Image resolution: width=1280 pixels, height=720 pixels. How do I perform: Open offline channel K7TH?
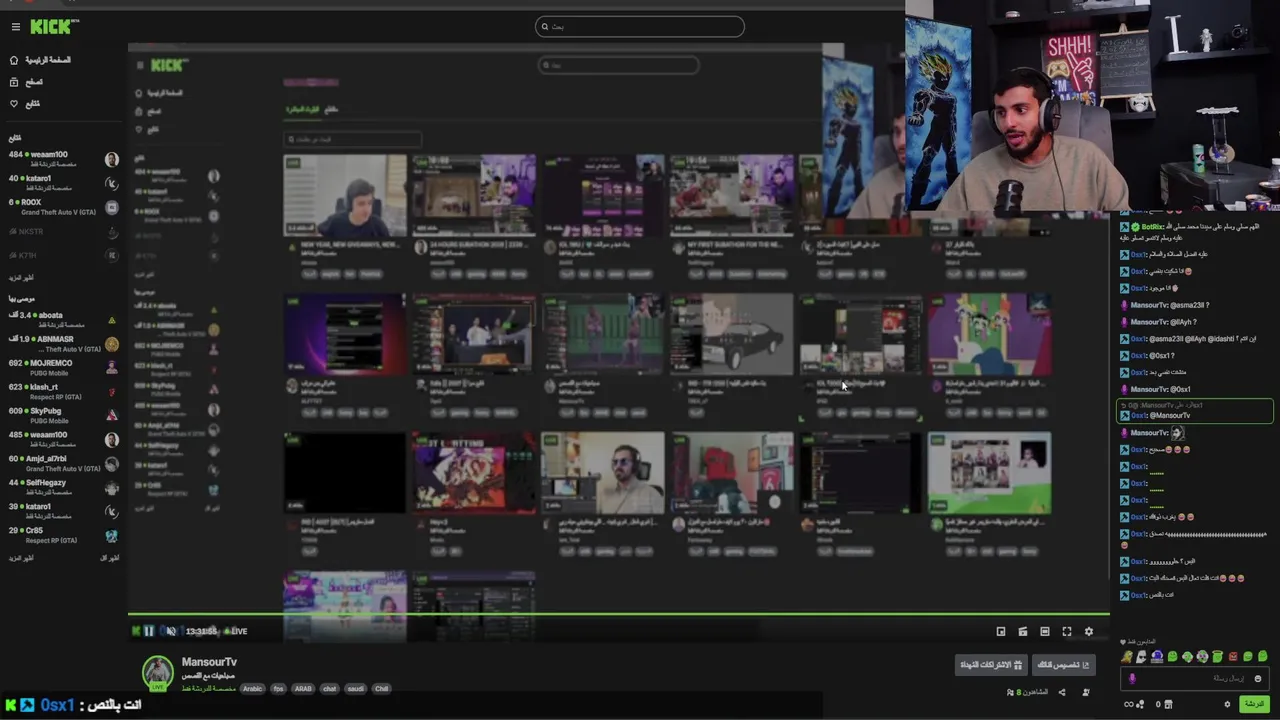coord(62,255)
